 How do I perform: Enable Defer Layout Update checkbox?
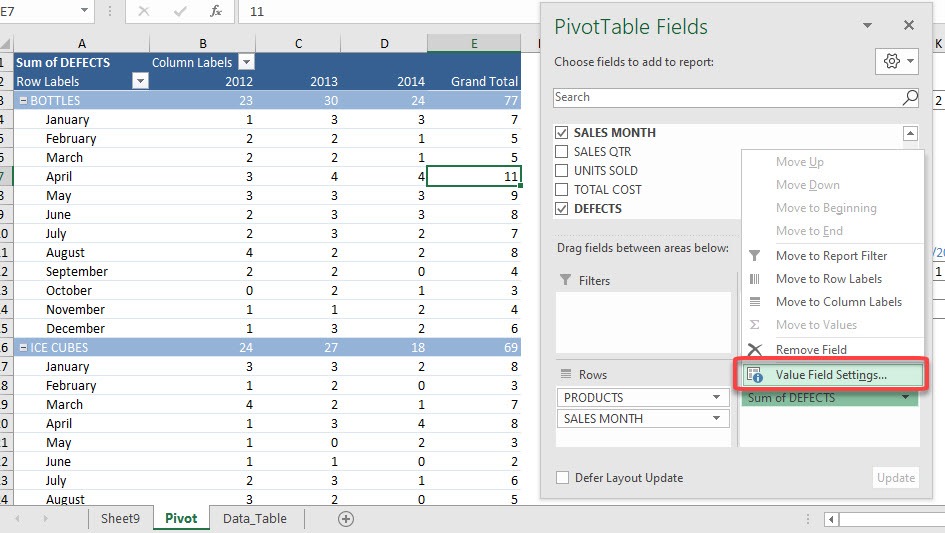pyautogui.click(x=562, y=478)
